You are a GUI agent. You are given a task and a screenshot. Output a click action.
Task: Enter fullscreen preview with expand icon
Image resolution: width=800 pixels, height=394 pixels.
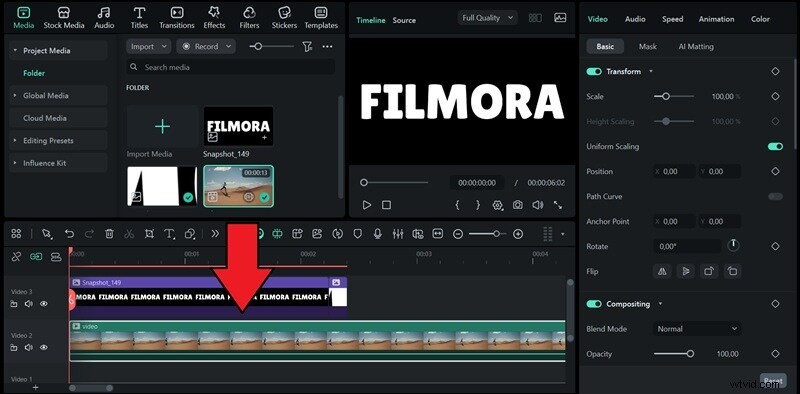558,205
